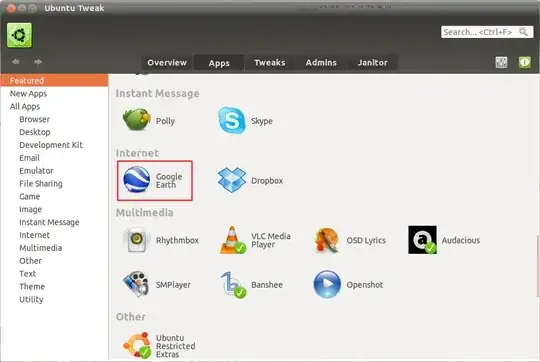Open the Polly app icon
The width and height of the screenshot is (540, 362).
click(137, 120)
